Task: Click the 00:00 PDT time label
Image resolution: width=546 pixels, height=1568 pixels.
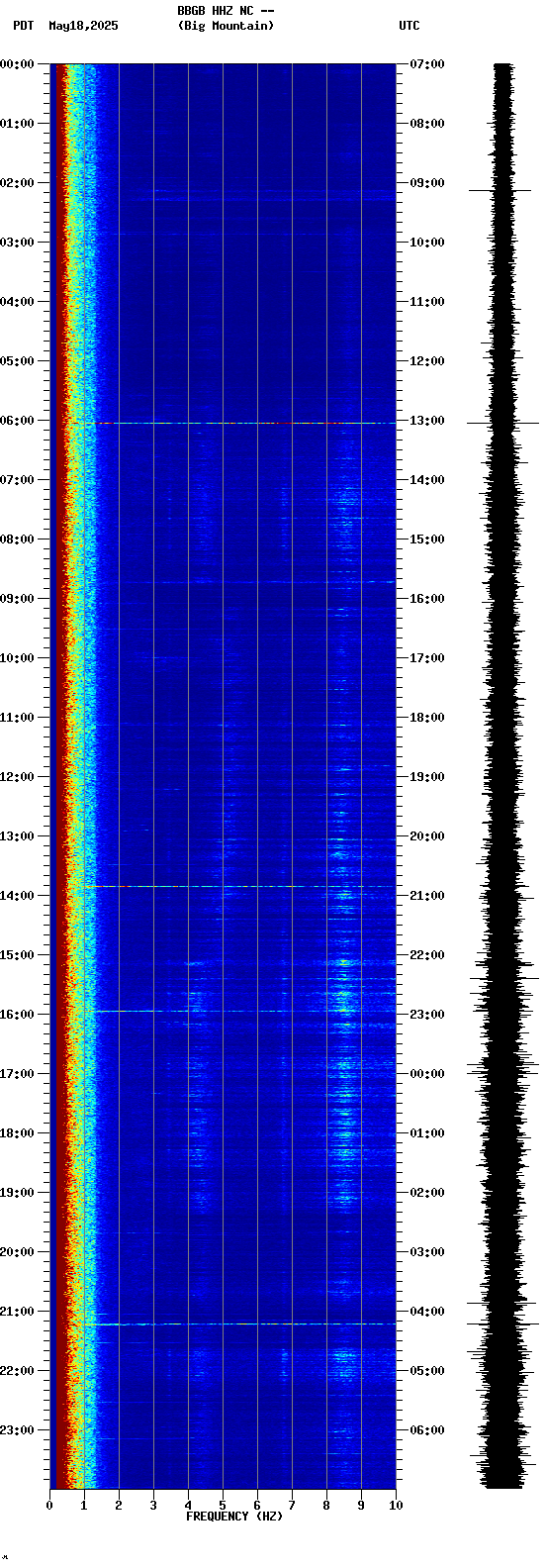Action: [17, 64]
